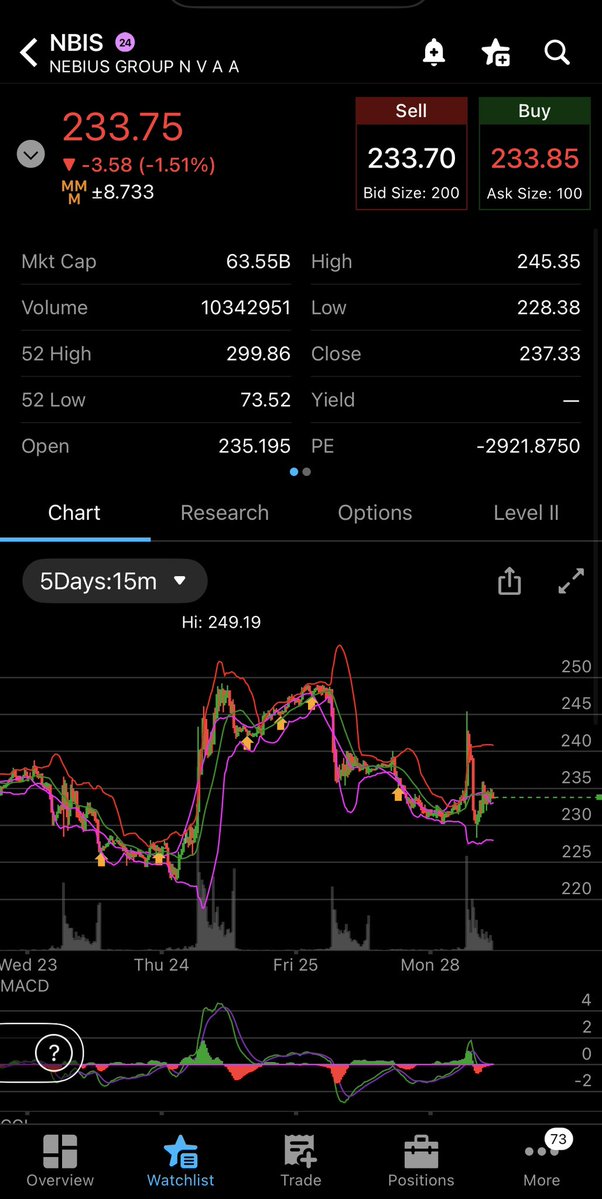Tap the Ask Size: 100 text

pyautogui.click(x=535, y=193)
